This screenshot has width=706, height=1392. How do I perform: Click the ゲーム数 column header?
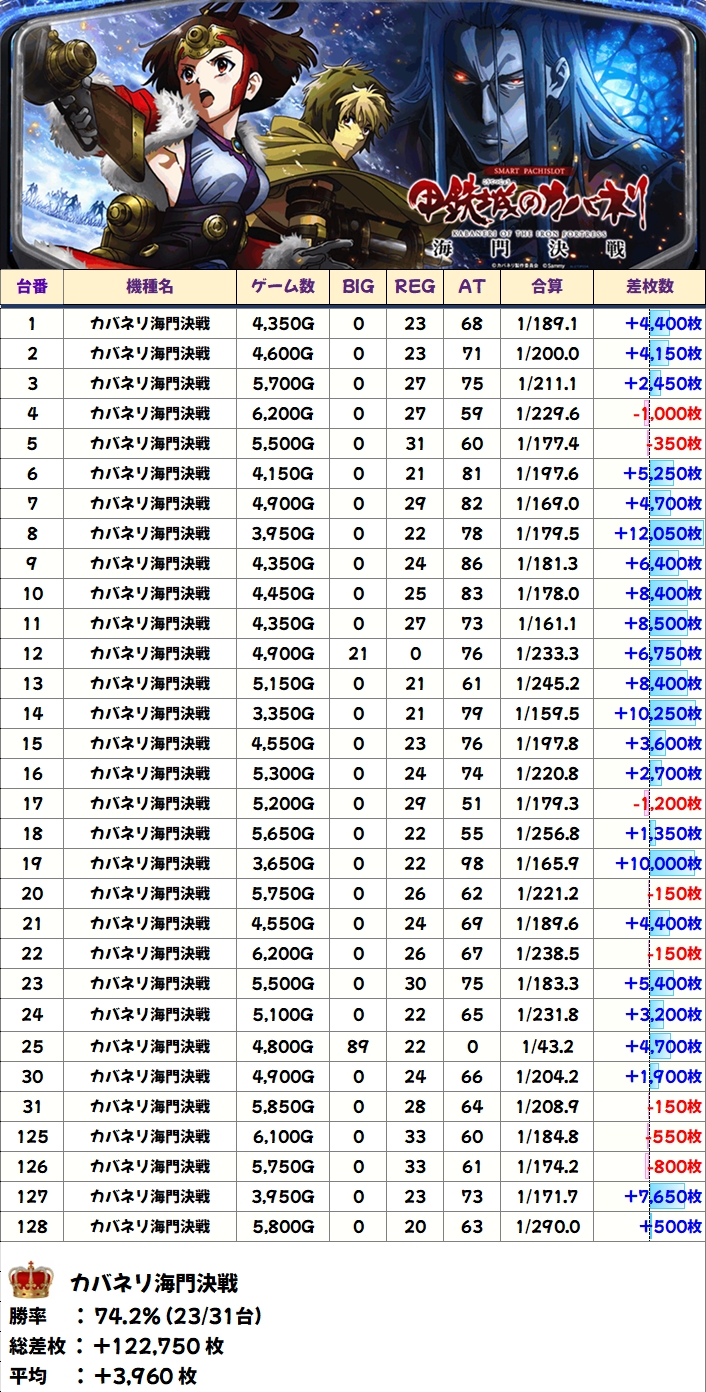tap(284, 286)
